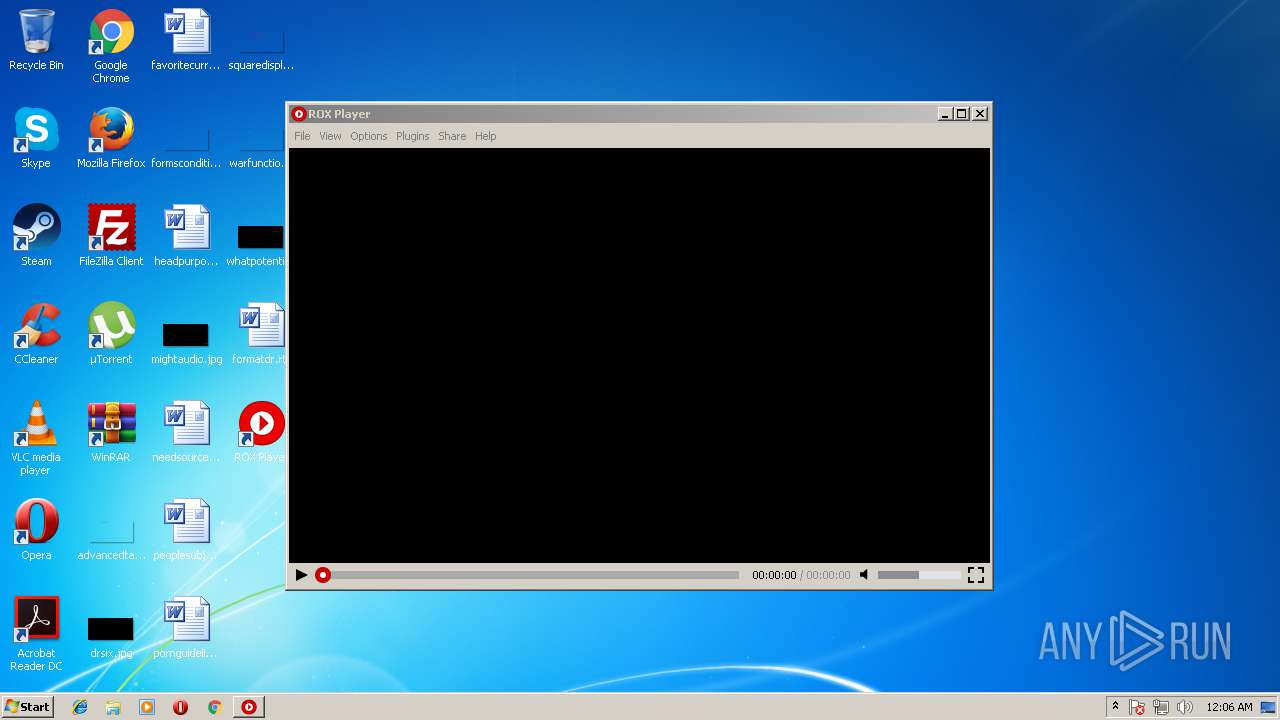1280x720 pixels.
Task: Open the Plugins menu in ROX Player
Action: [412, 136]
